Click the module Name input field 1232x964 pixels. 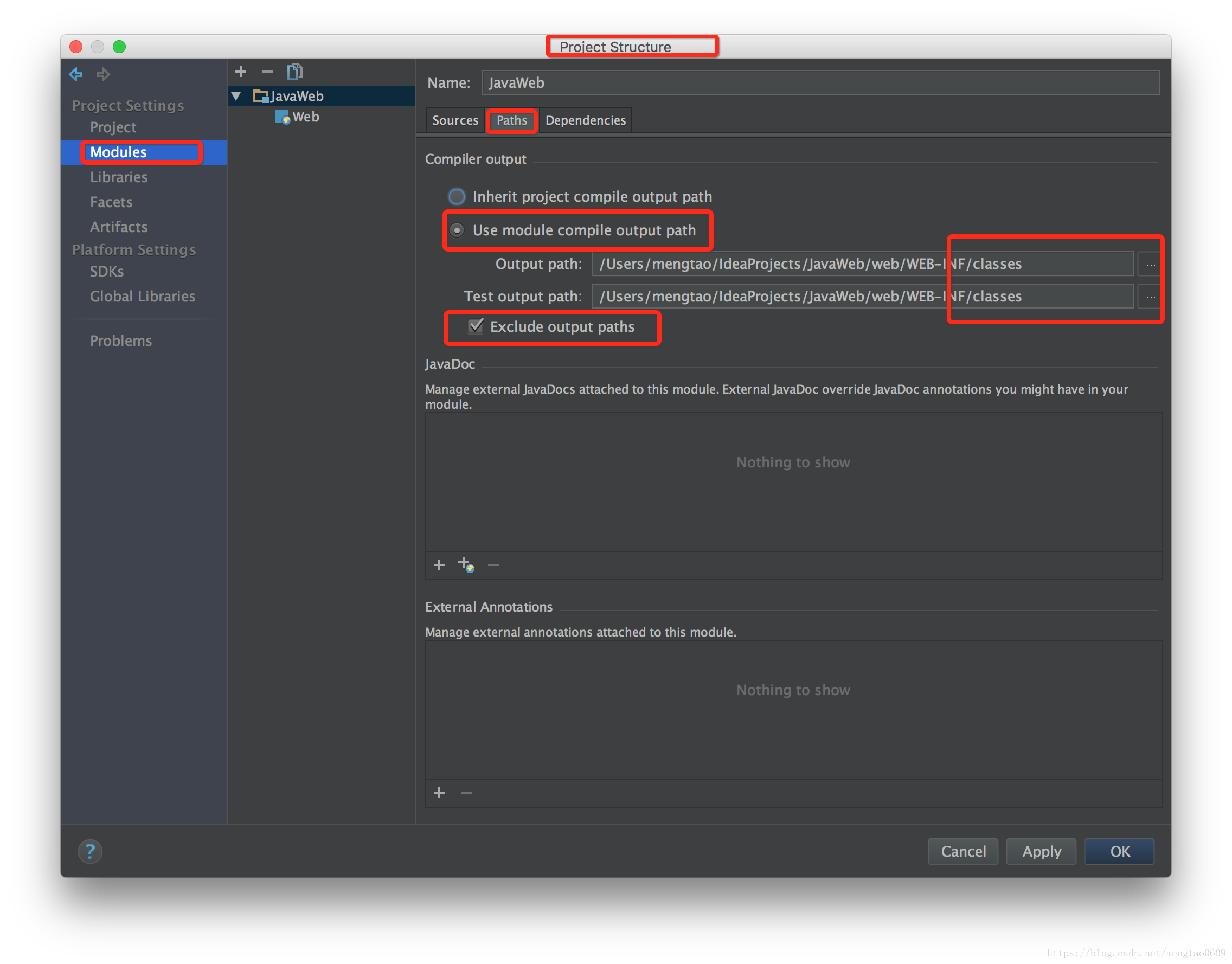click(820, 83)
